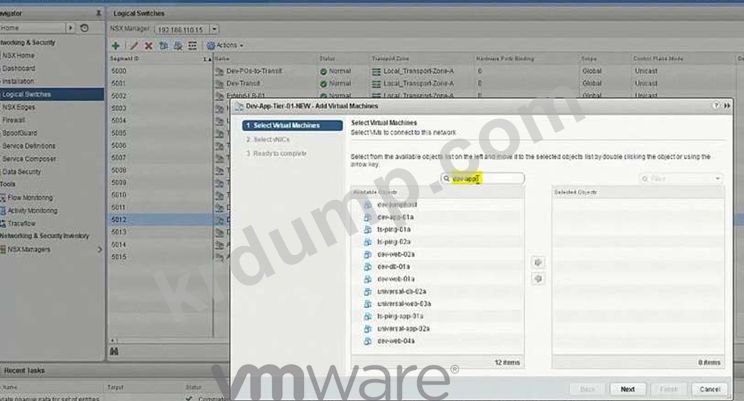
Task: Select dev-web-01a VM in available objects
Action: (396, 279)
